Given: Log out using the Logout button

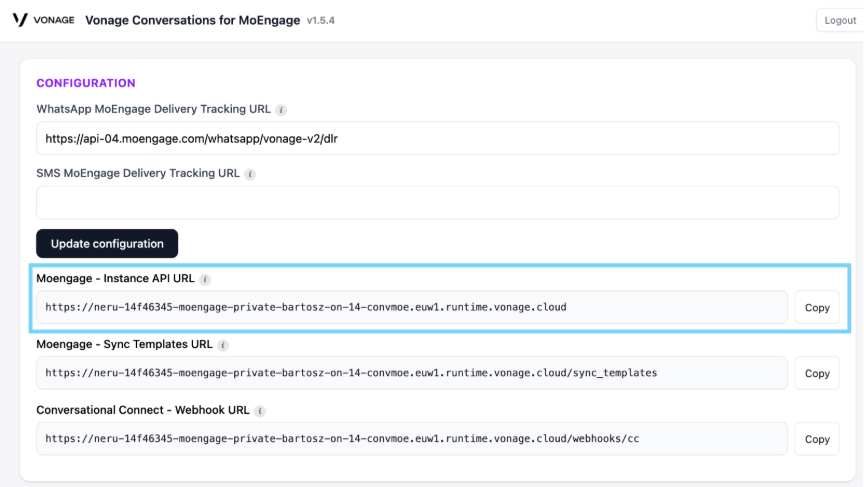Looking at the screenshot, I should [840, 20].
